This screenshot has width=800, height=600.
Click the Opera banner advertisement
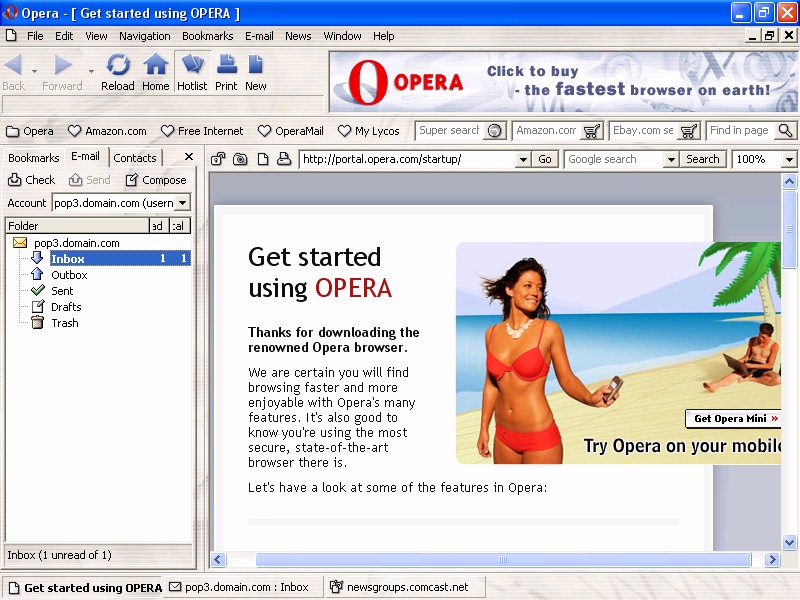pos(563,82)
